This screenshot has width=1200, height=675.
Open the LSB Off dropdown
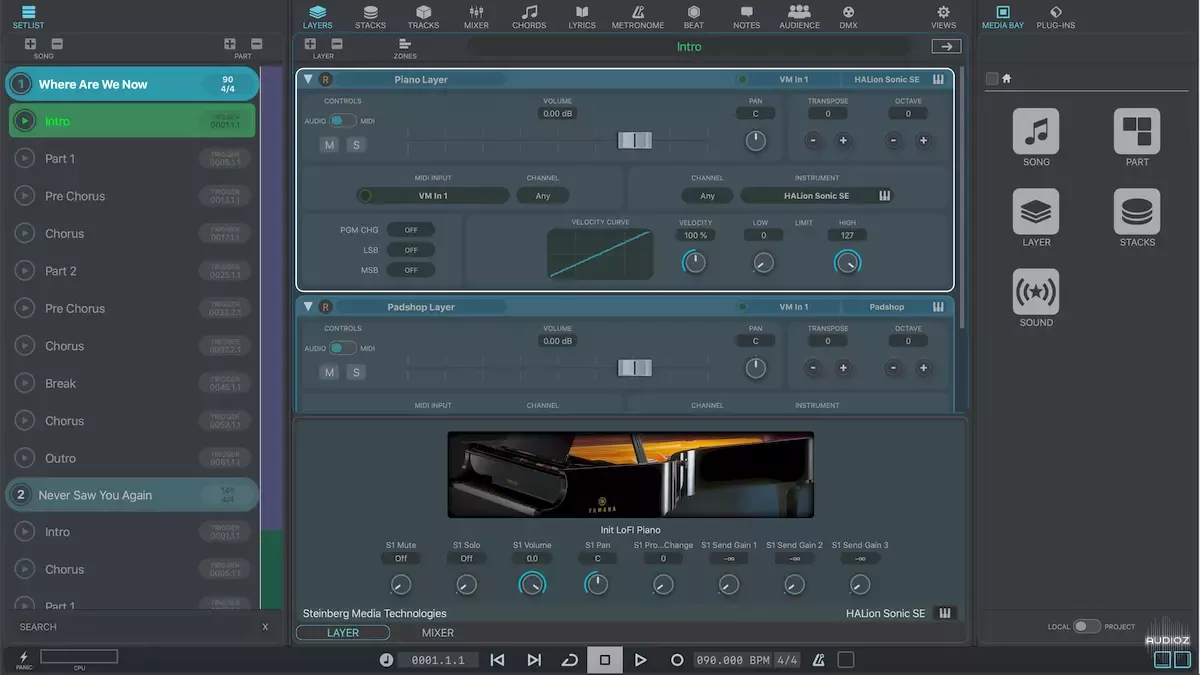click(411, 250)
